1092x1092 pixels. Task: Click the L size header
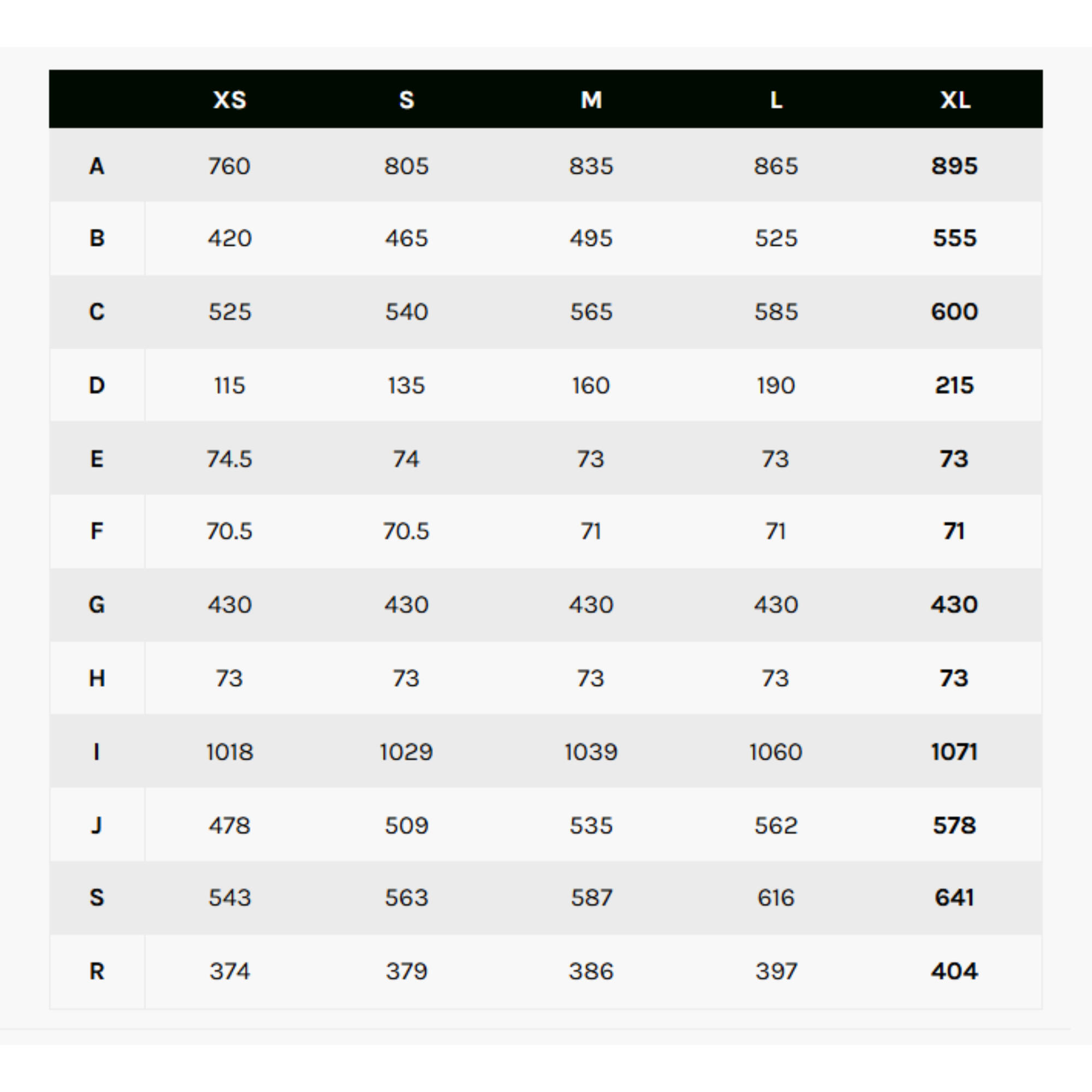click(x=776, y=100)
